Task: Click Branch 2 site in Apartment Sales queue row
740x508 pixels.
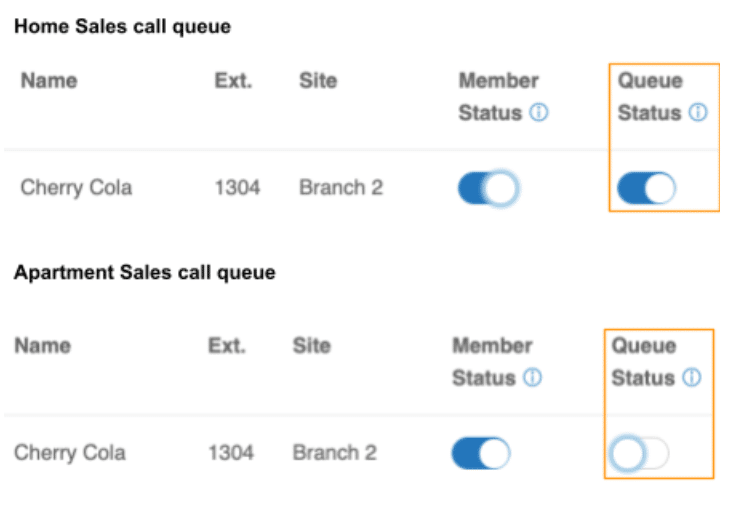Action: click(334, 453)
